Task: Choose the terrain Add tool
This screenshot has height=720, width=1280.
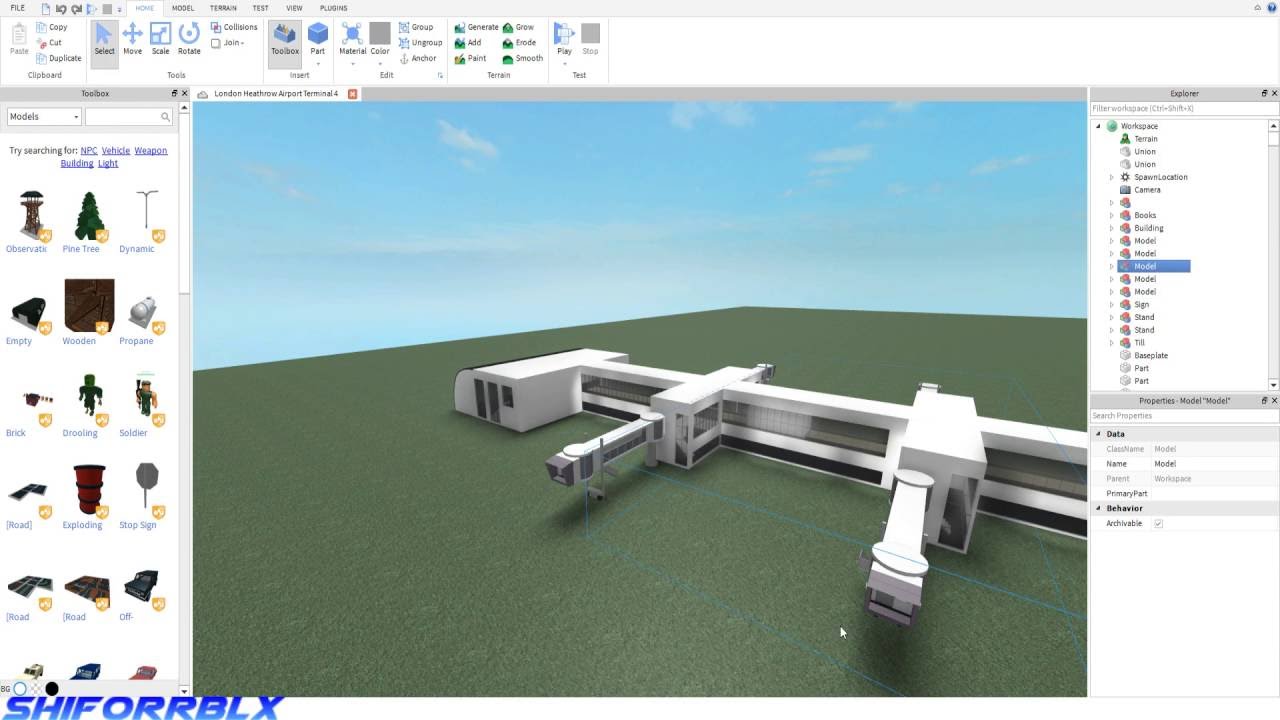Action: pos(468,43)
